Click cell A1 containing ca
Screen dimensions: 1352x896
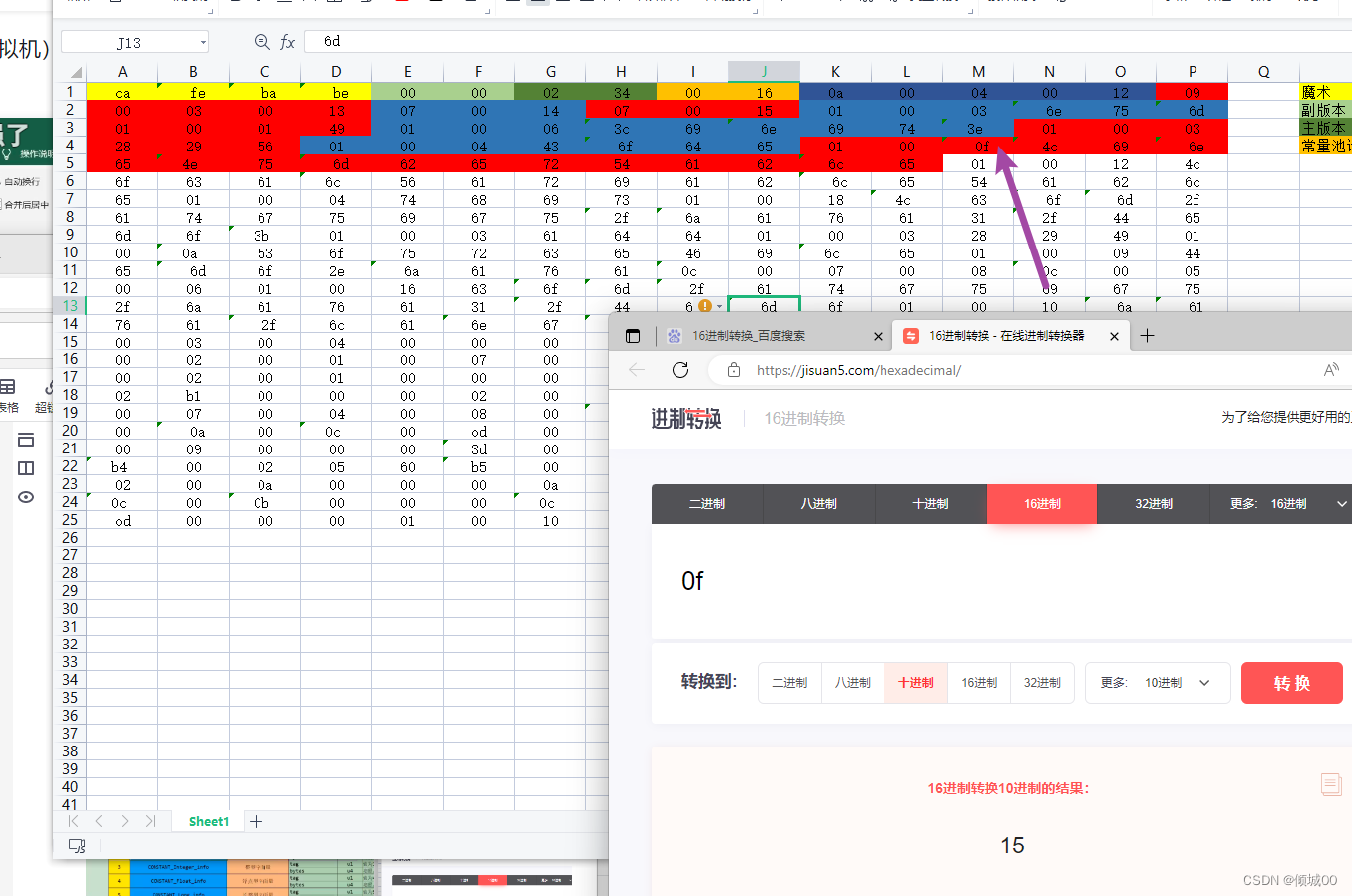[x=122, y=92]
